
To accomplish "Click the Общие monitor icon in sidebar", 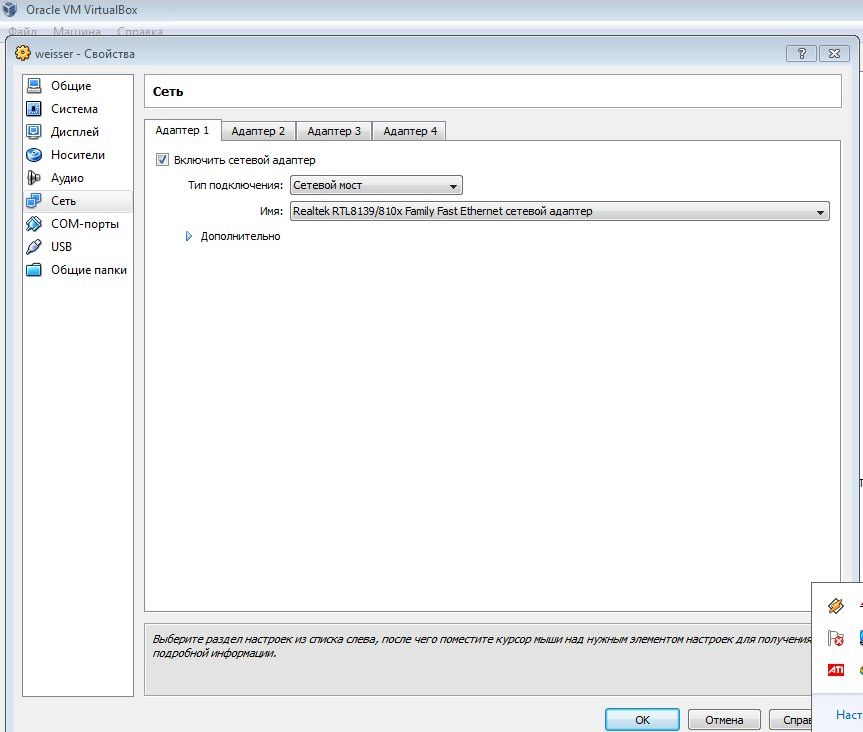I will pyautogui.click(x=34, y=85).
